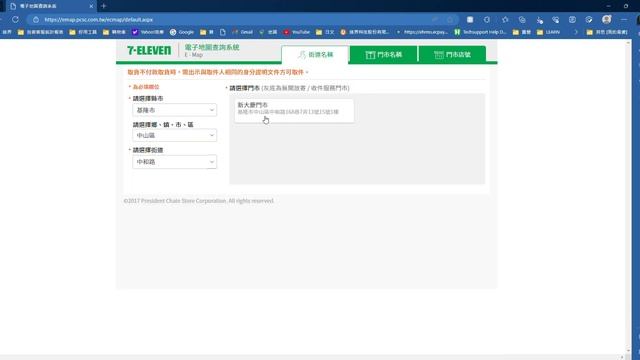Switch to the 街道名稱 street name tab
This screenshot has height=360, width=640.
[x=315, y=55]
